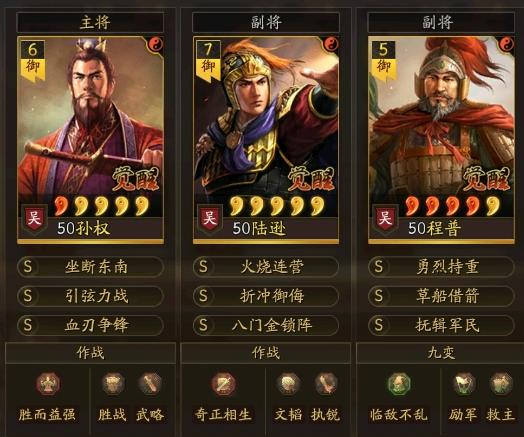Open the 执锐 book icon
This screenshot has height=437, width=524.
point(325,384)
